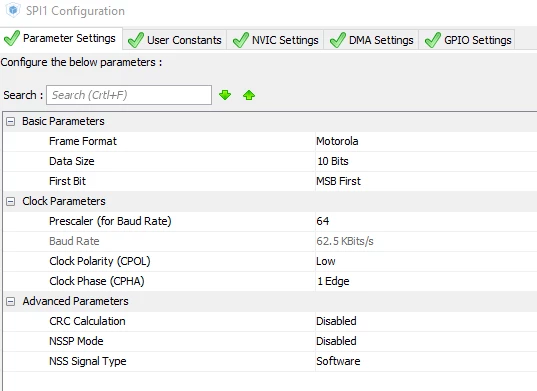Click the SPI1 Configuration cube icon
The height and width of the screenshot is (391, 537).
13,10
